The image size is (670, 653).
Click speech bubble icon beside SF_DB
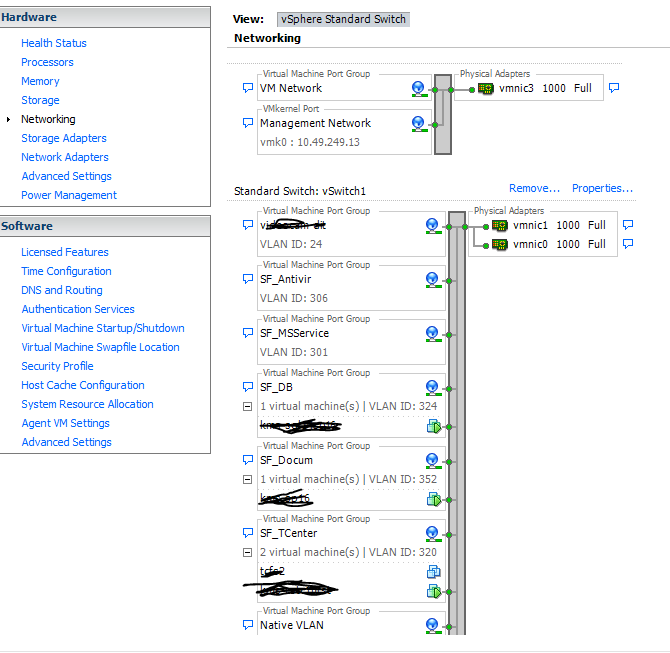[x=248, y=387]
